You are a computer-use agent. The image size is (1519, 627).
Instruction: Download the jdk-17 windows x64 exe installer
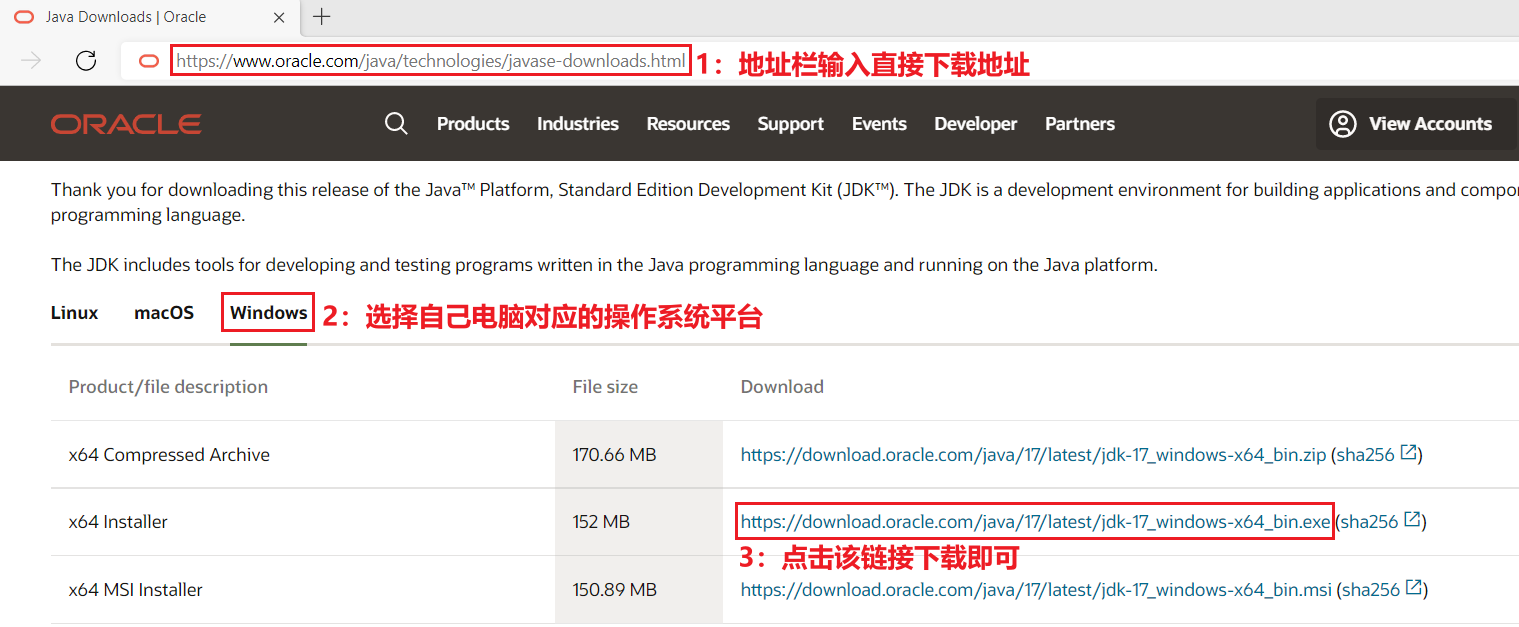[1034, 520]
